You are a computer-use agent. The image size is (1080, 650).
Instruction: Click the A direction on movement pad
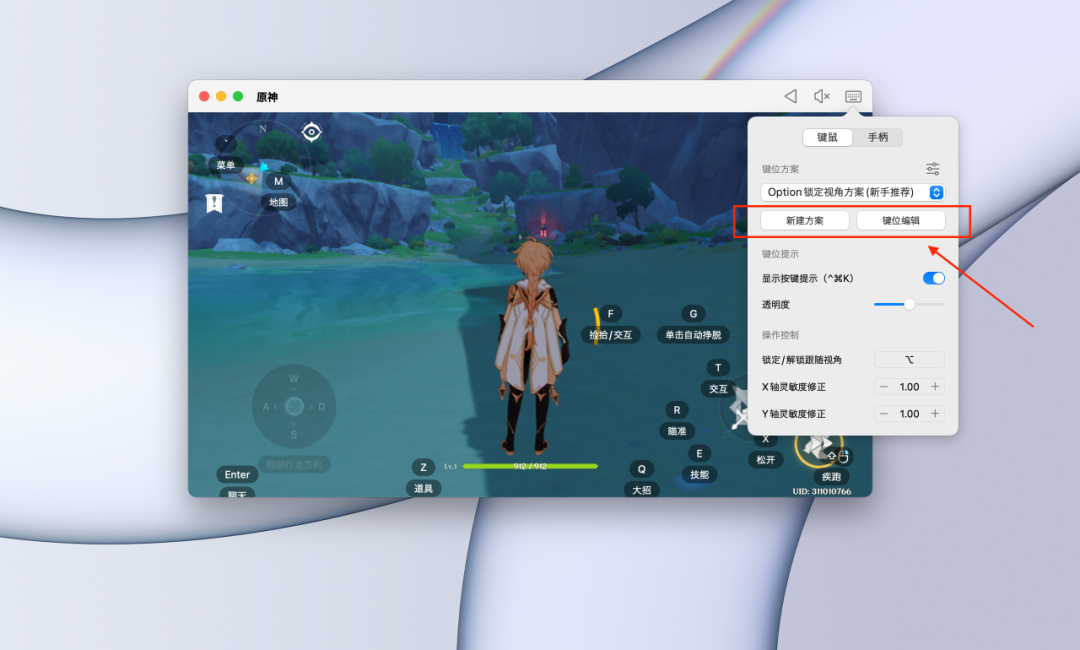pos(266,406)
